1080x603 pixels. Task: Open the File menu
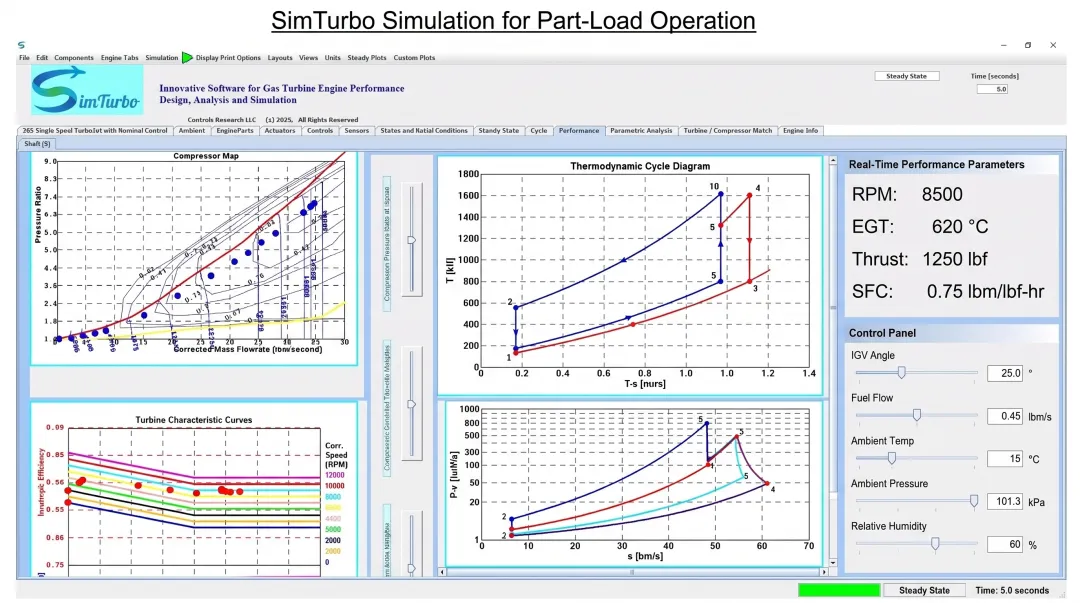tap(24, 58)
